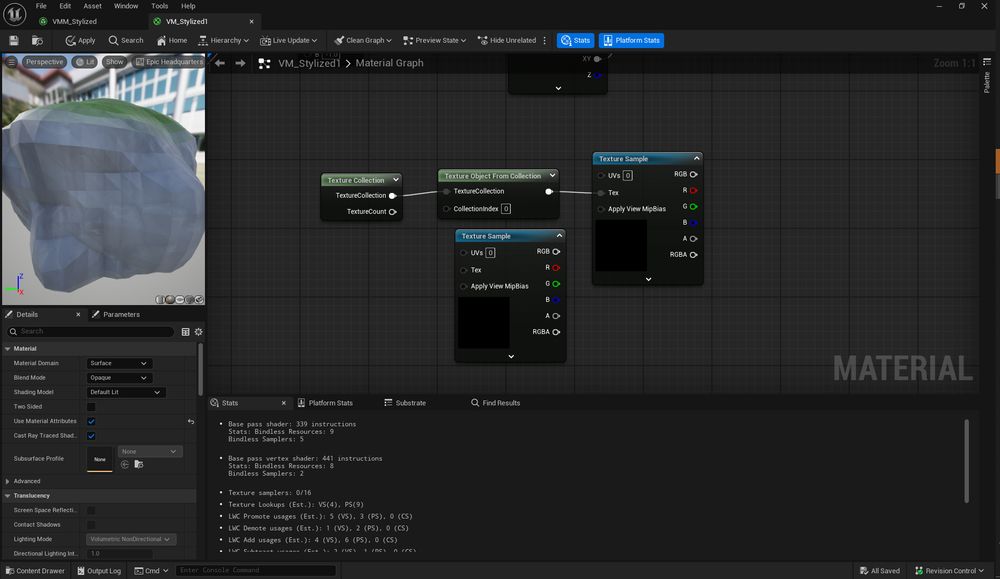The height and width of the screenshot is (579, 1000).
Task: Click the Search toolbar button
Action: tap(126, 40)
